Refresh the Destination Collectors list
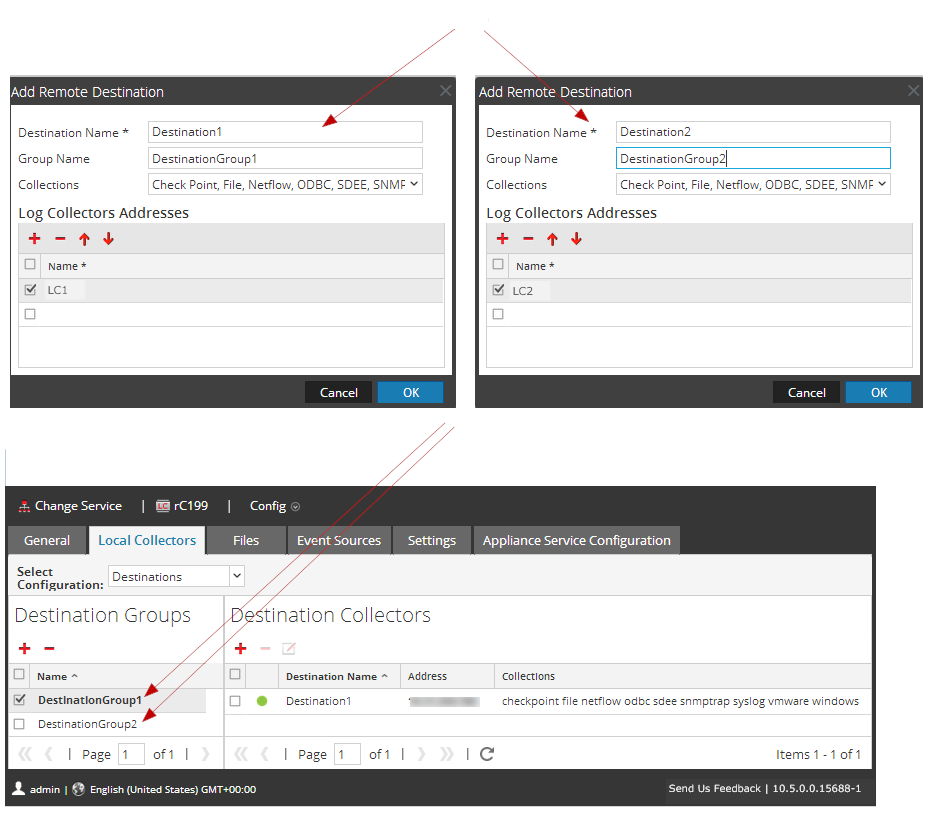Screen dimensions: 933x813 click(487, 754)
